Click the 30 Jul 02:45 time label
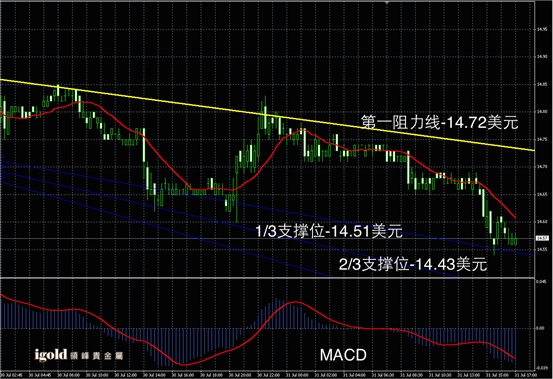This screenshot has height=379, width=553. pos(8,375)
